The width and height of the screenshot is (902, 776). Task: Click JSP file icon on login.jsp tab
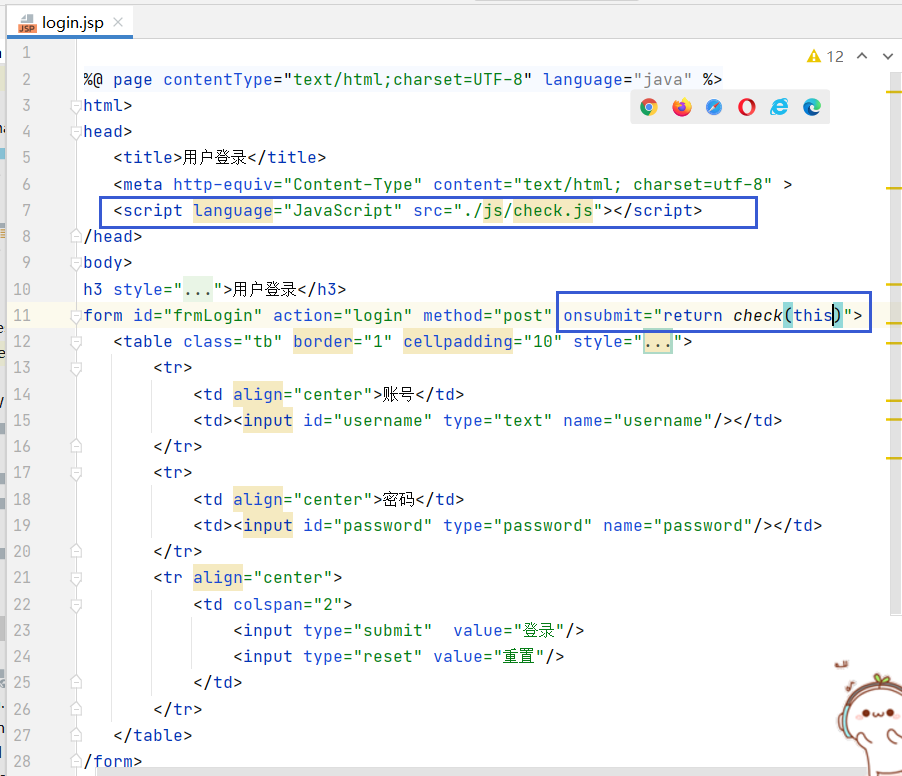pyautogui.click(x=27, y=24)
